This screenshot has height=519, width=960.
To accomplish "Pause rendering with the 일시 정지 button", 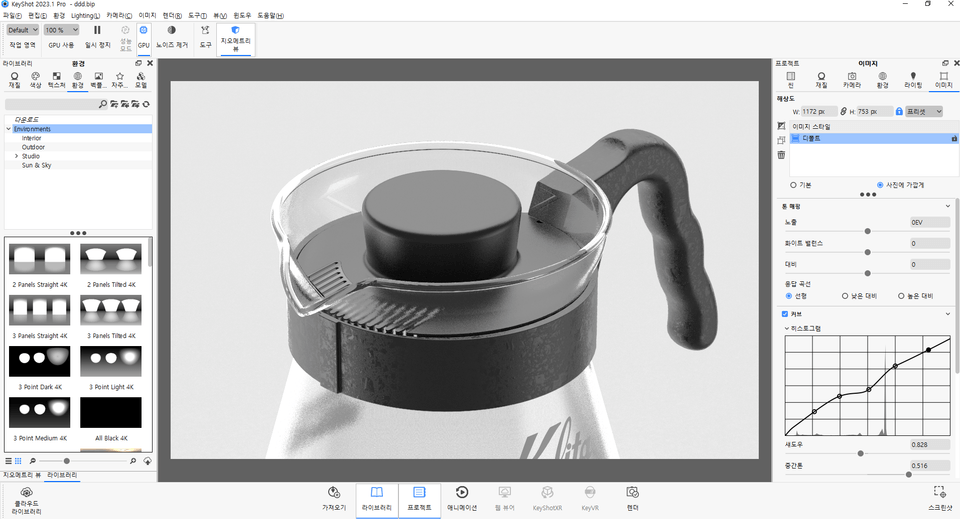I will tap(97, 31).
